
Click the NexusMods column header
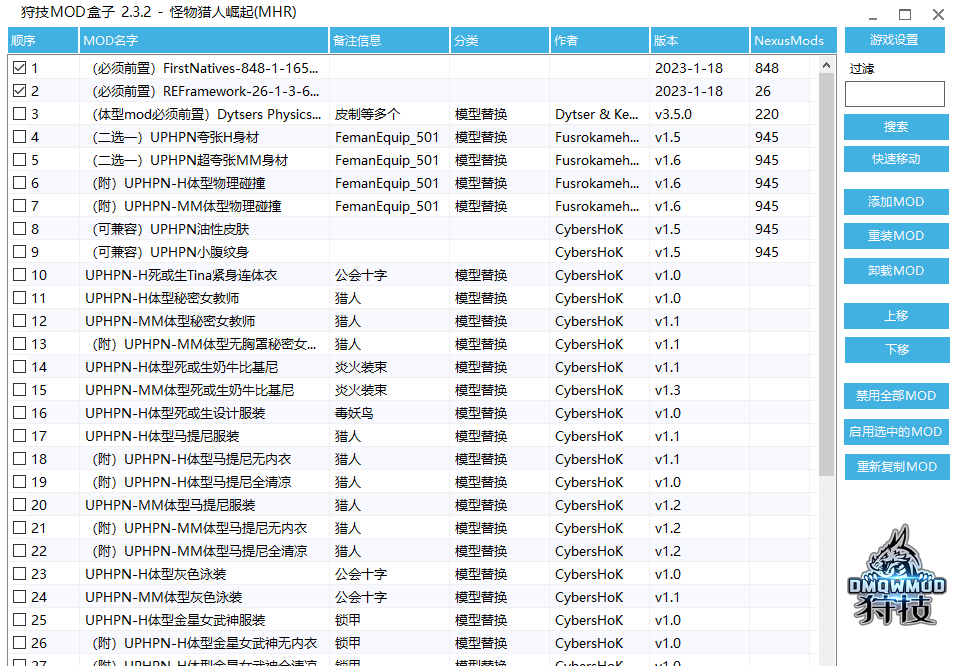click(793, 40)
